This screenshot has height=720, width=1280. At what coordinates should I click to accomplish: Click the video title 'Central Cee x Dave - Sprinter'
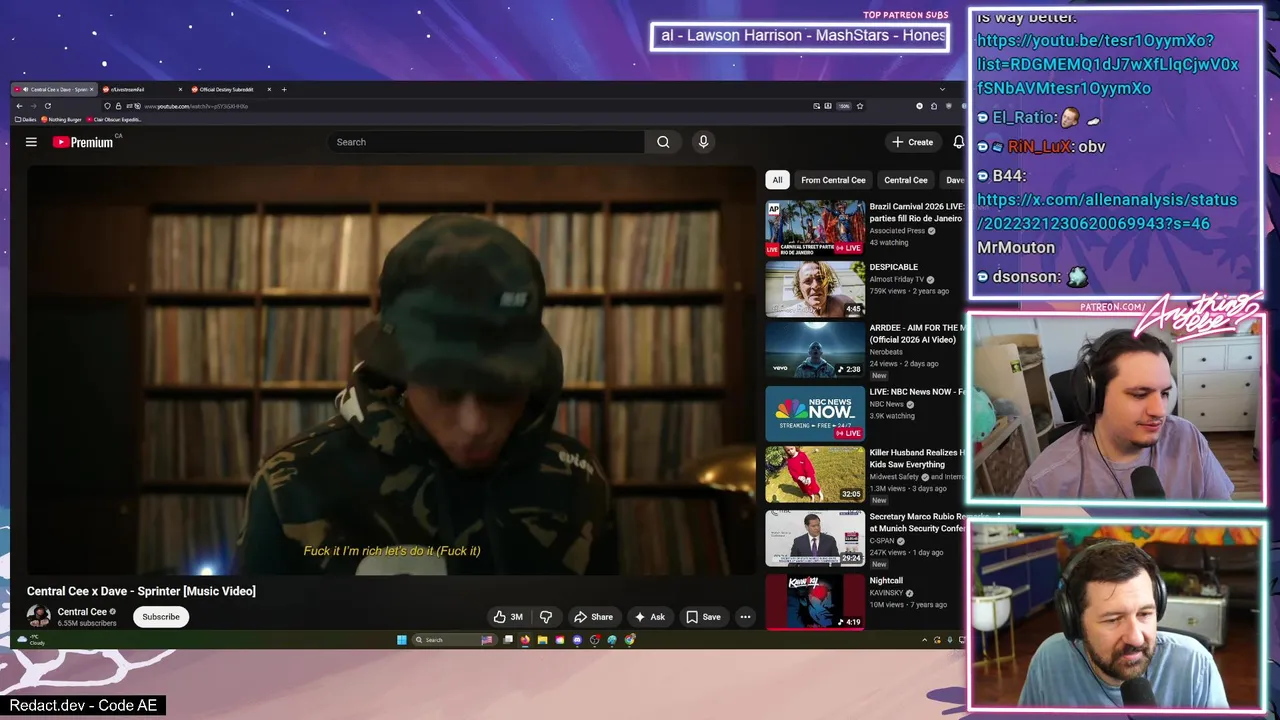(x=141, y=591)
